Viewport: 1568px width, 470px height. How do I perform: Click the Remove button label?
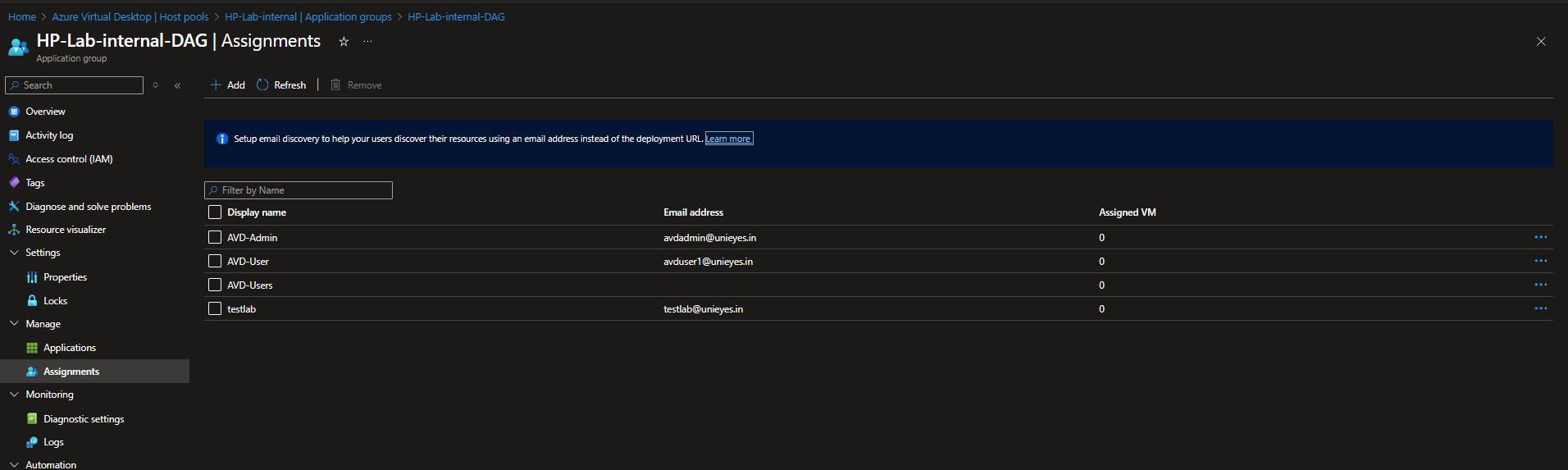pyautogui.click(x=365, y=85)
